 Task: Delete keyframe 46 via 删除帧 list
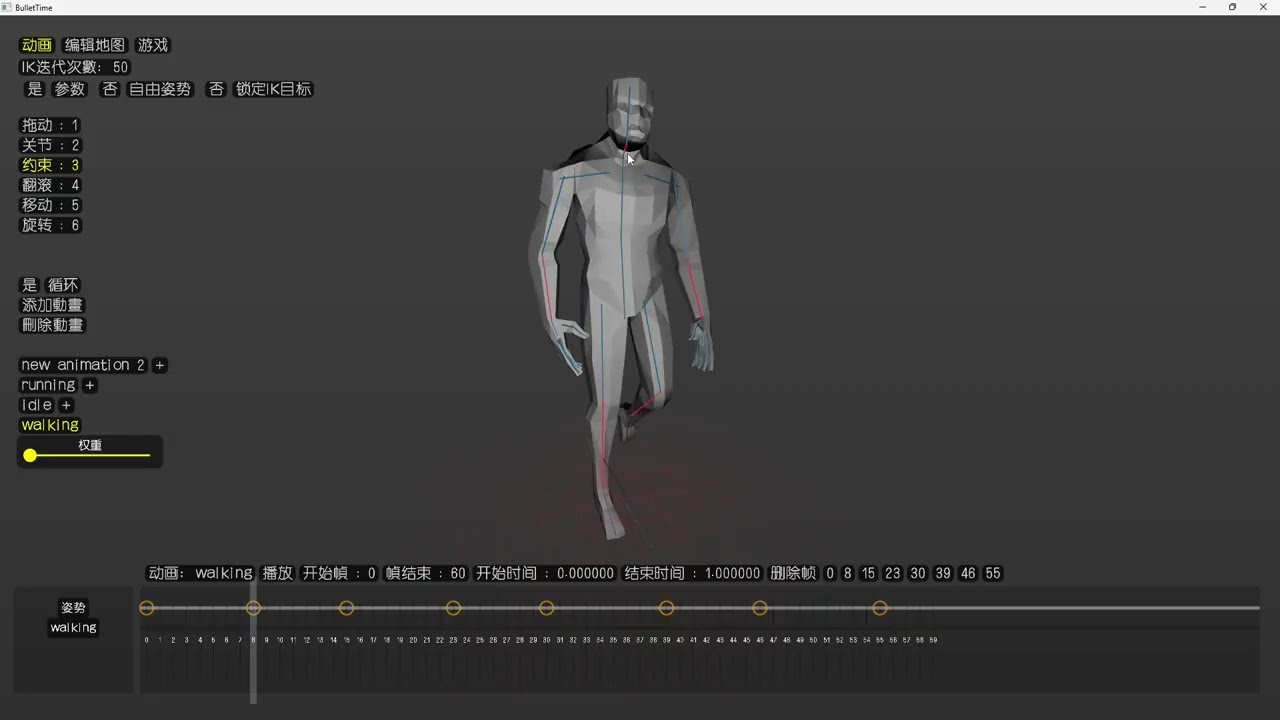point(968,573)
